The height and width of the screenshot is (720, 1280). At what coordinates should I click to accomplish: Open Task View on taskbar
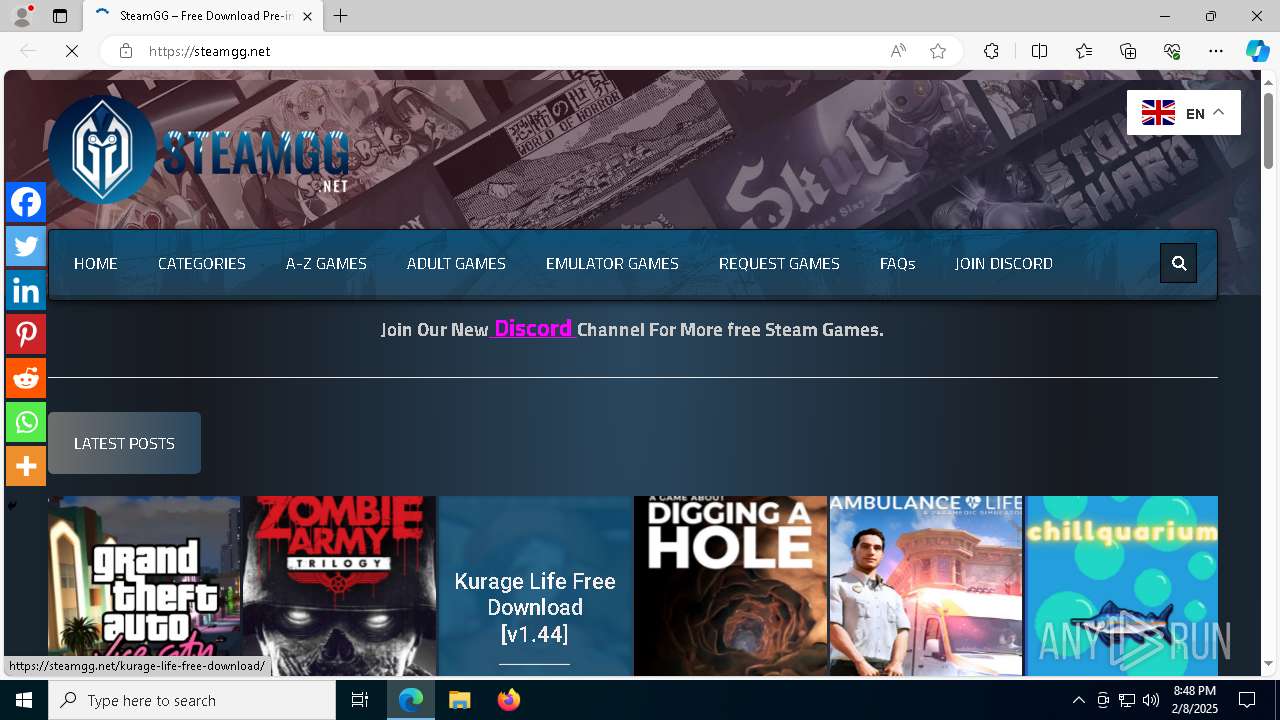pyautogui.click(x=360, y=700)
